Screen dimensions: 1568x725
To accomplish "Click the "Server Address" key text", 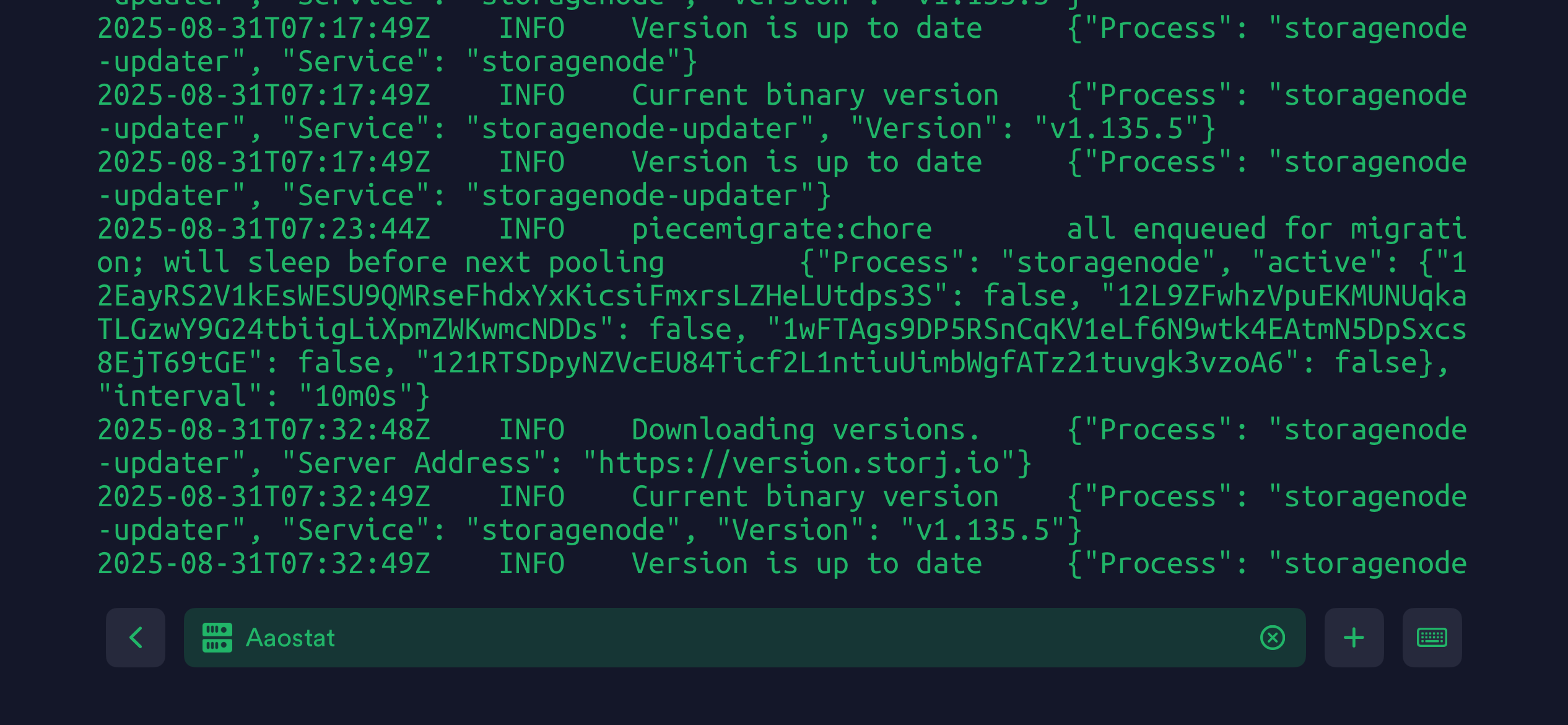I will point(414,464).
